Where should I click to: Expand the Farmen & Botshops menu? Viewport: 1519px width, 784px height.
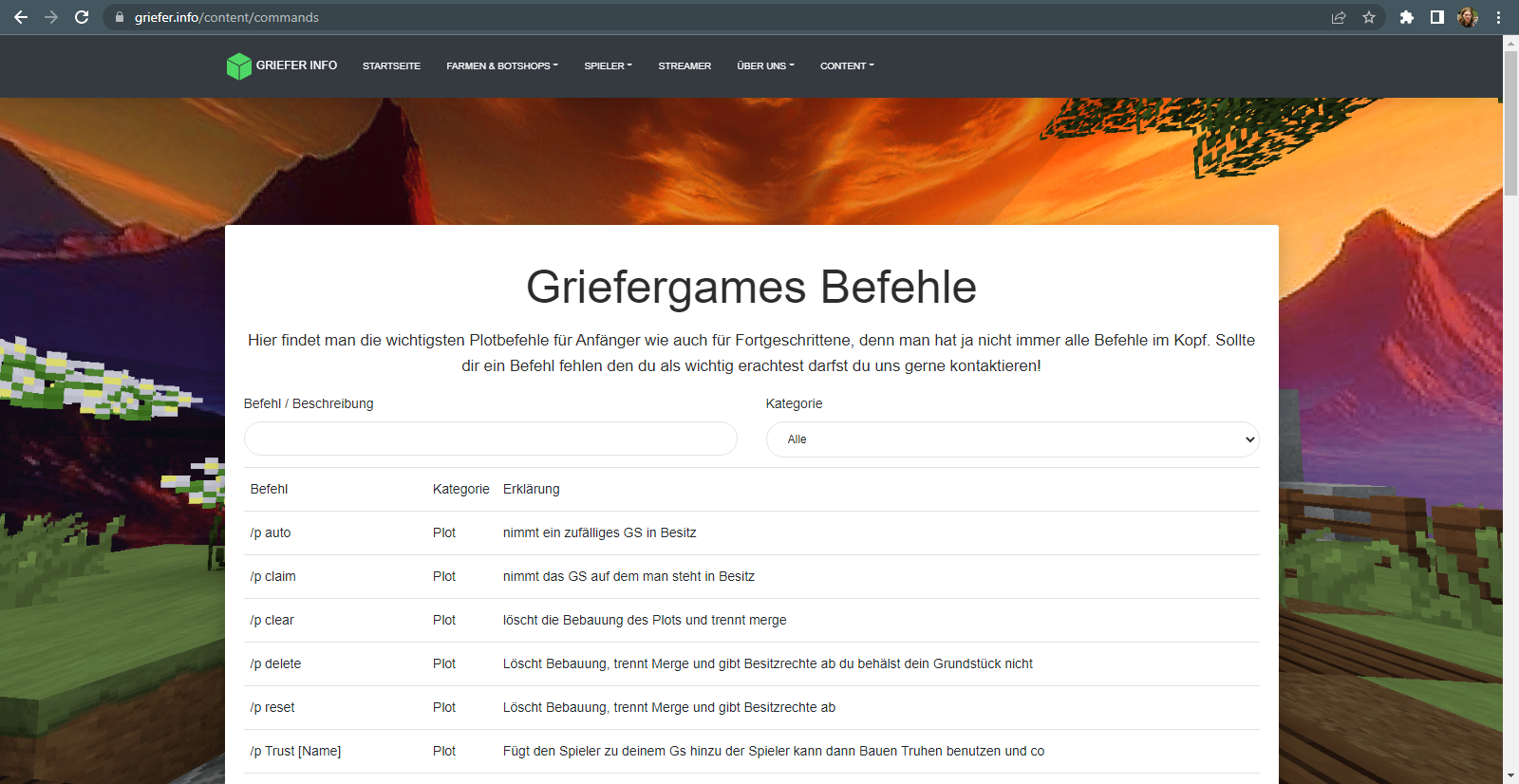tap(502, 65)
